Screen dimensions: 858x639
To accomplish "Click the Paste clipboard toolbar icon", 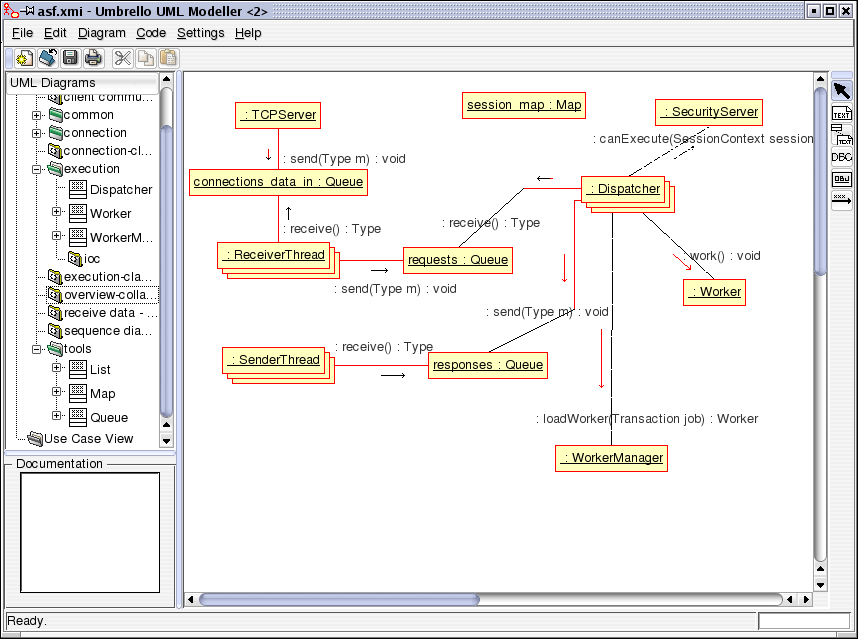I will tap(169, 58).
